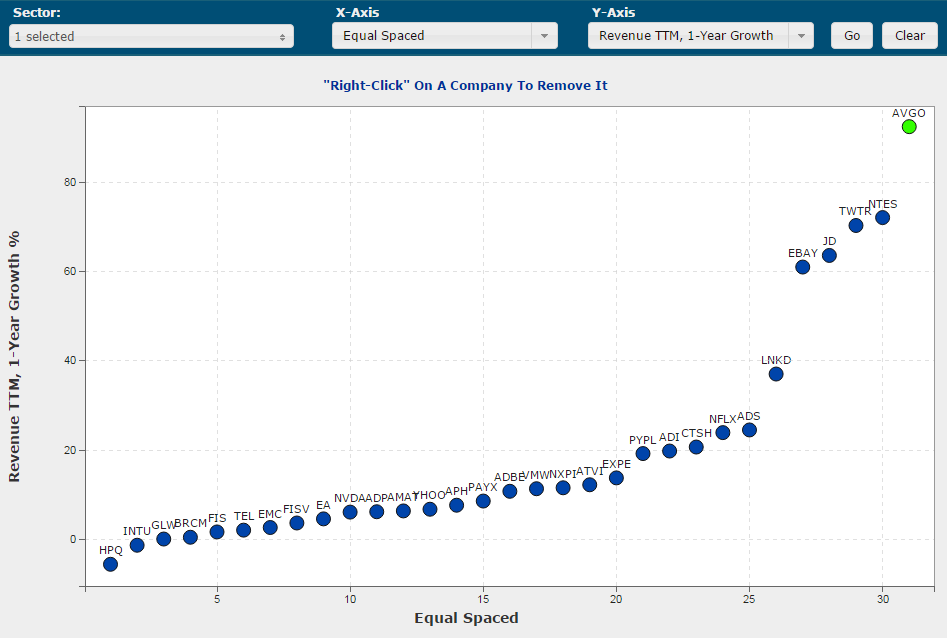Click the Clear button

point(910,36)
